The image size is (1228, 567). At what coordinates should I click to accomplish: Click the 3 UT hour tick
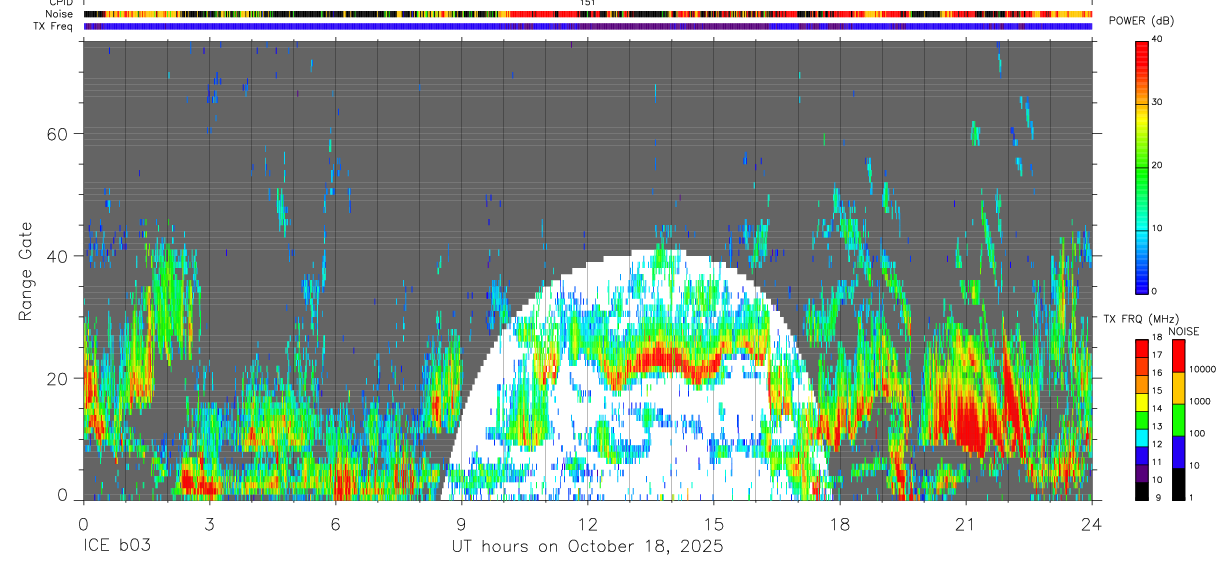(209, 523)
